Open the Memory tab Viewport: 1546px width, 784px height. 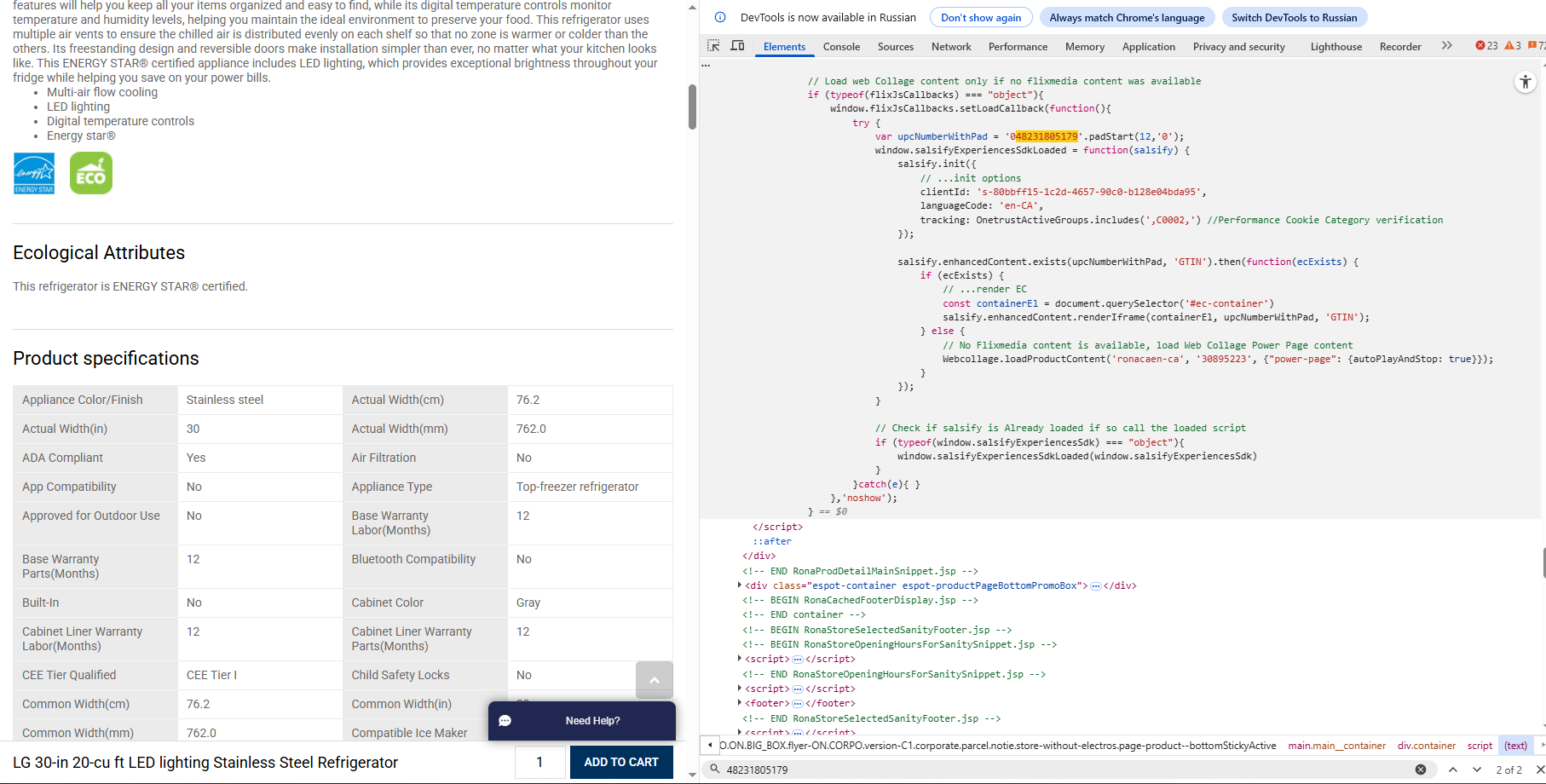coord(1085,47)
